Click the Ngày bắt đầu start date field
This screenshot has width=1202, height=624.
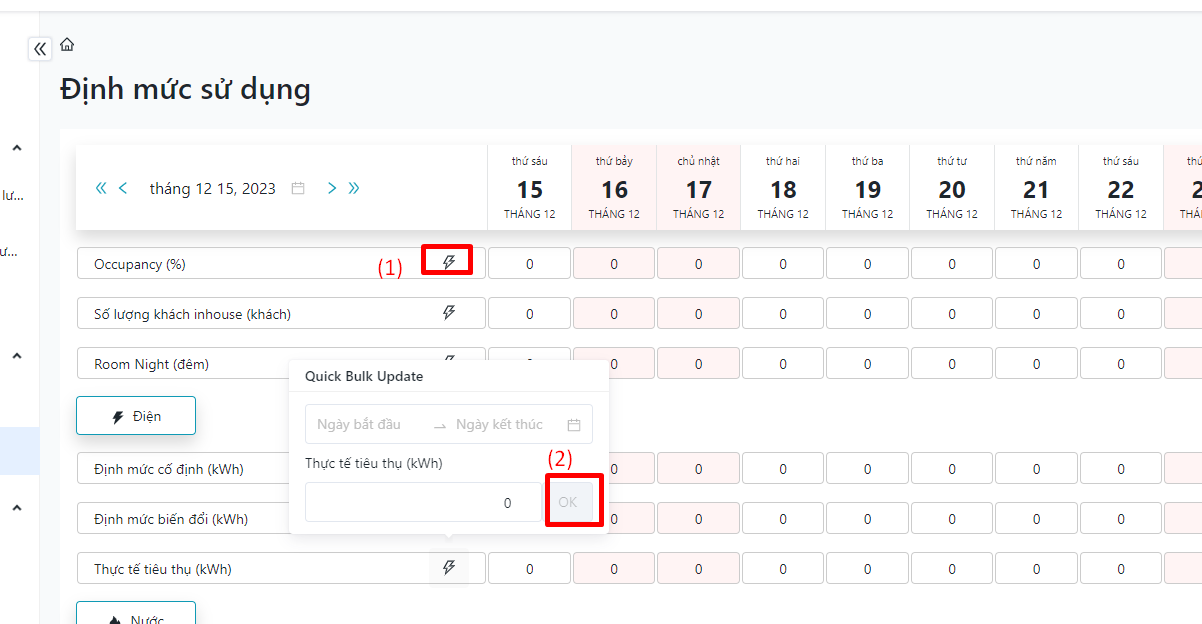(360, 425)
